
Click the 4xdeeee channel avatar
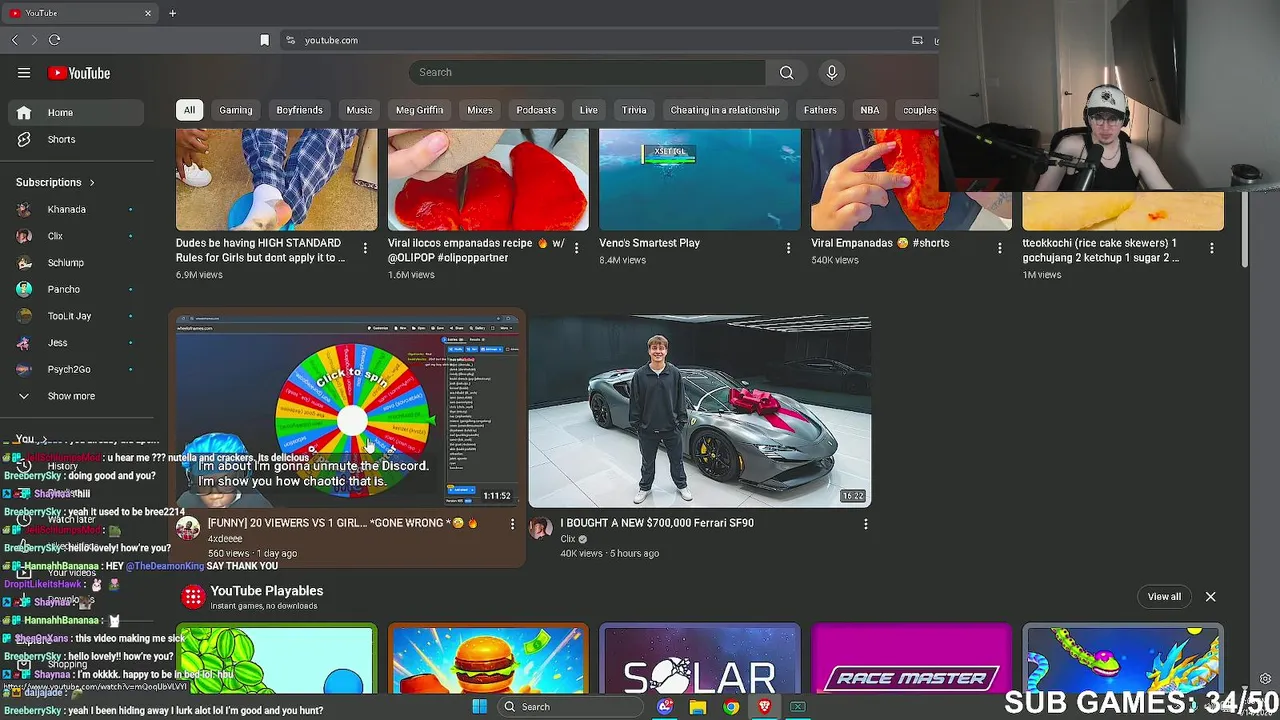point(188,529)
